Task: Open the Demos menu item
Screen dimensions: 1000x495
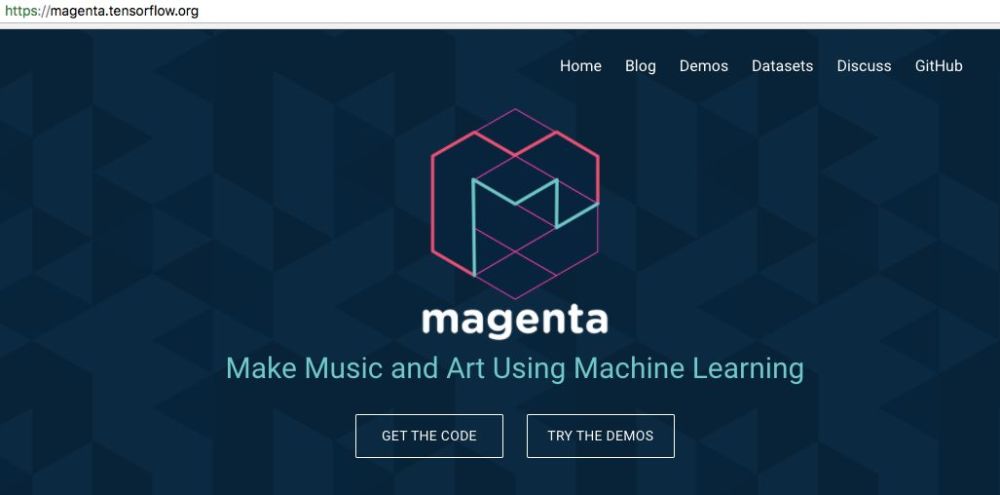Action: coord(703,66)
